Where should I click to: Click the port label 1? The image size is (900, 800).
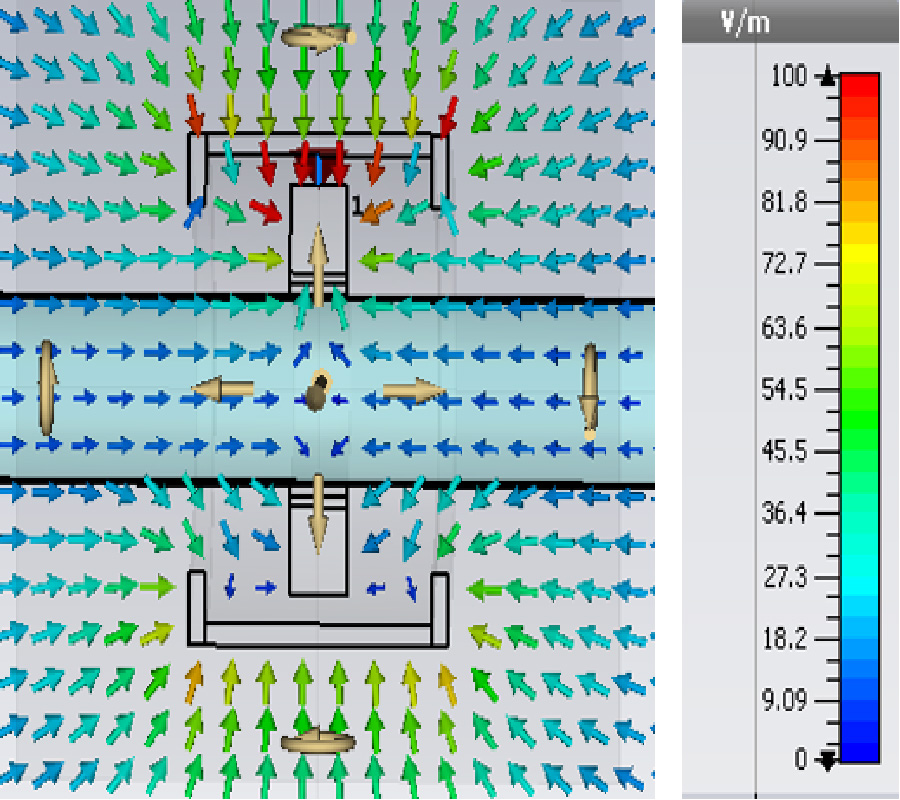pyautogui.click(x=356, y=205)
